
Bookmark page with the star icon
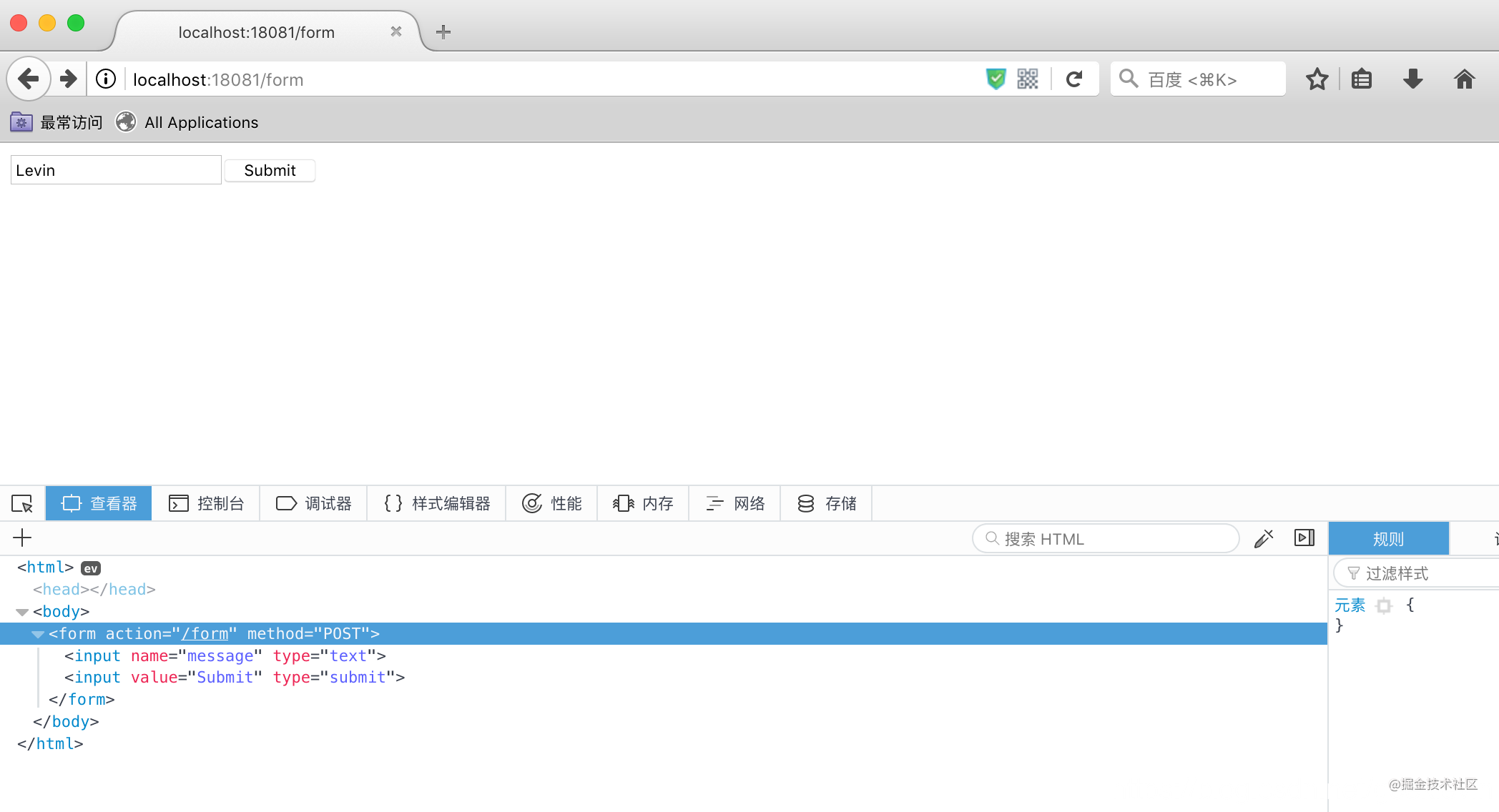pos(1317,79)
